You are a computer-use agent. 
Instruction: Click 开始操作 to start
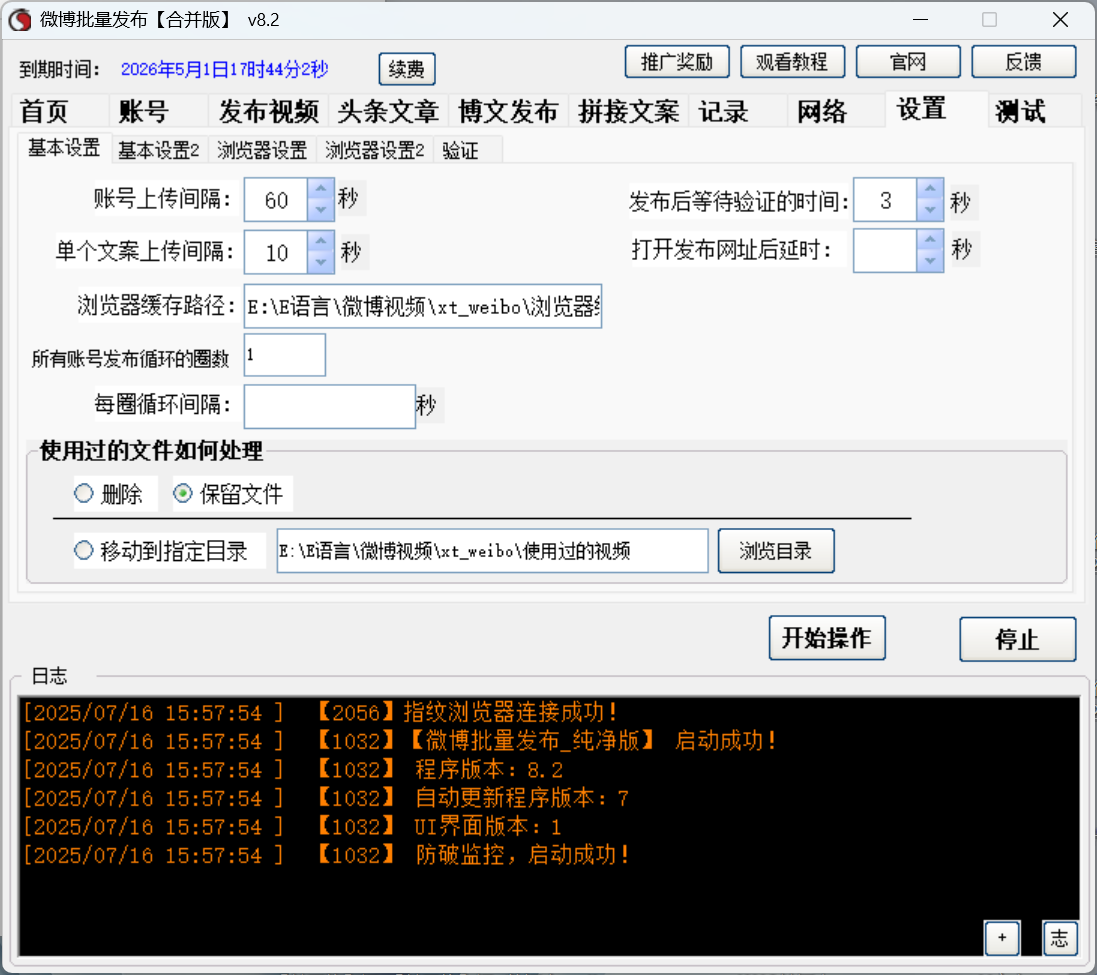tap(827, 638)
